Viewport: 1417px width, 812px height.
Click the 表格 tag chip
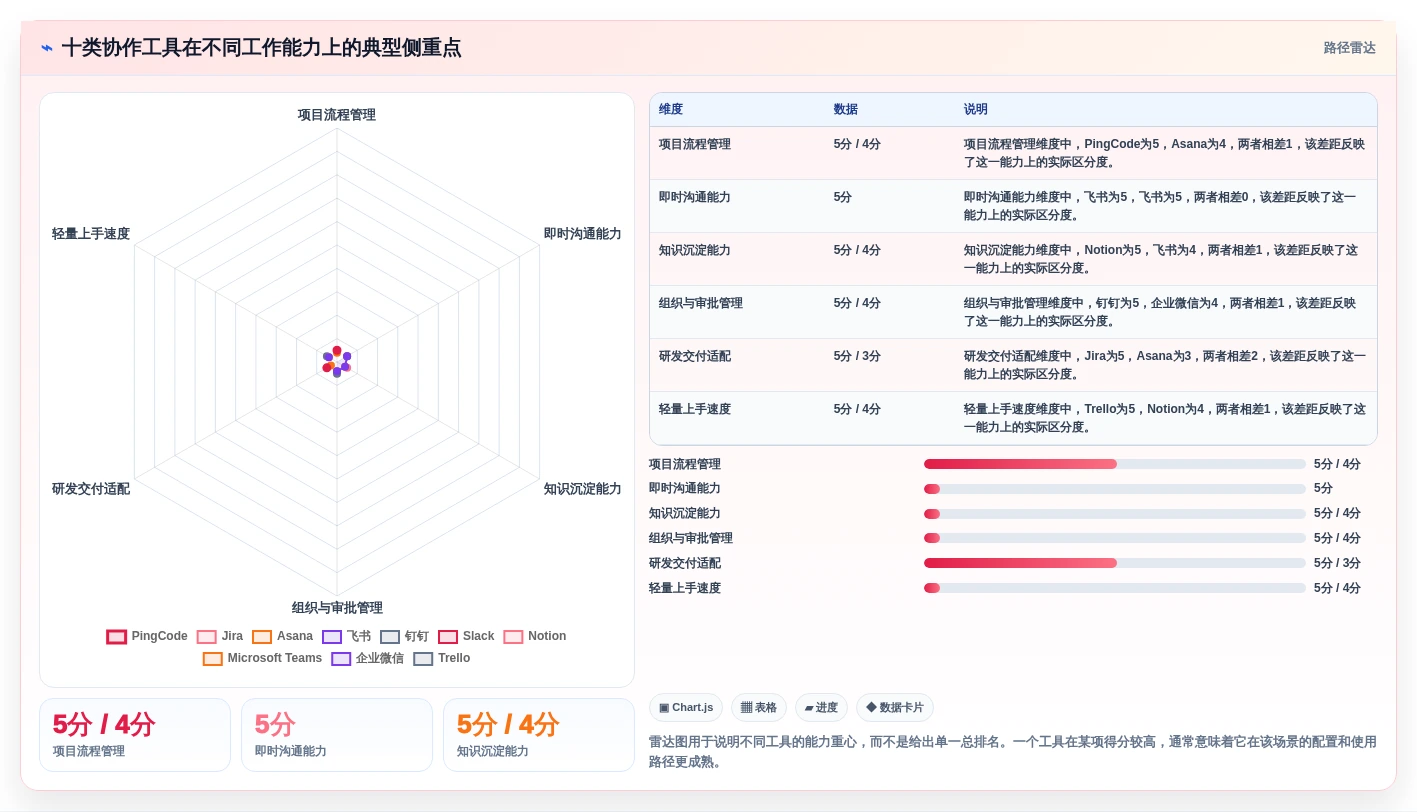click(759, 708)
